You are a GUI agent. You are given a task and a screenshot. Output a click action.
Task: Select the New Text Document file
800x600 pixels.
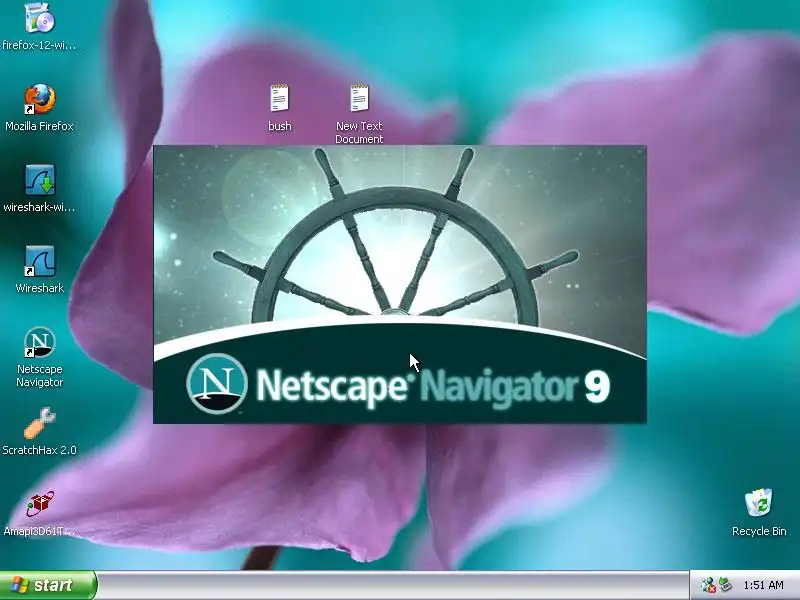tap(359, 98)
